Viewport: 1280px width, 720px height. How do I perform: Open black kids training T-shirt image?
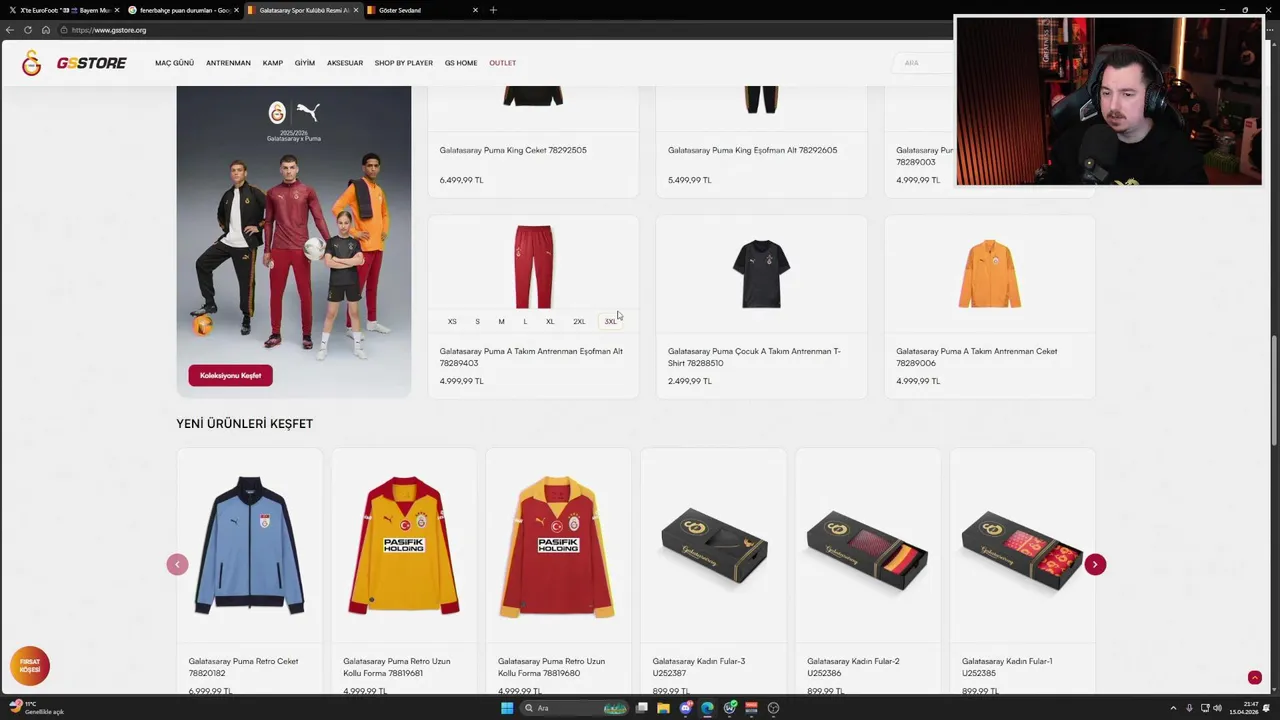(761, 273)
